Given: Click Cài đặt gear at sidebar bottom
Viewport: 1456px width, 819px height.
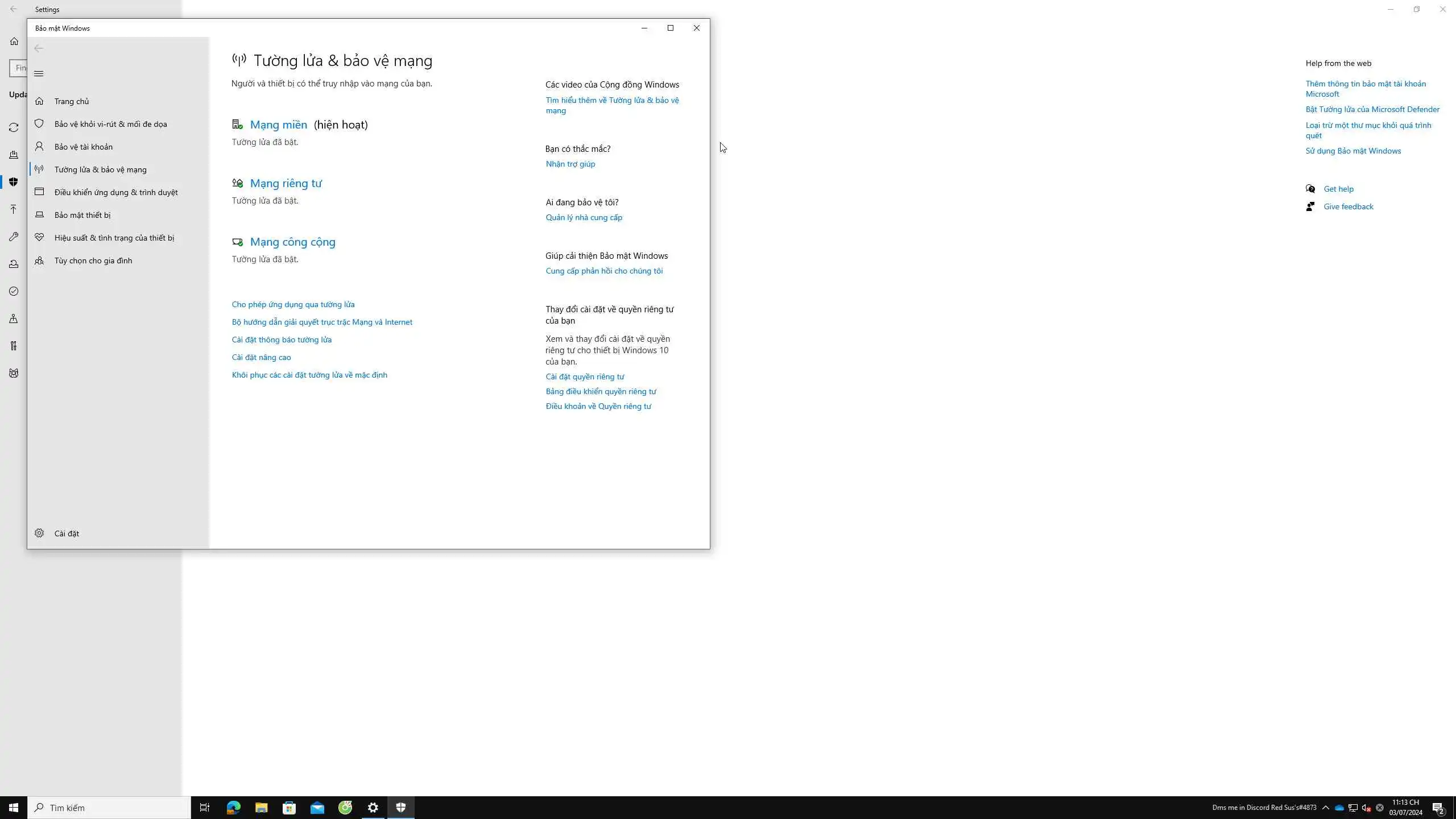Looking at the screenshot, I should pos(39,533).
